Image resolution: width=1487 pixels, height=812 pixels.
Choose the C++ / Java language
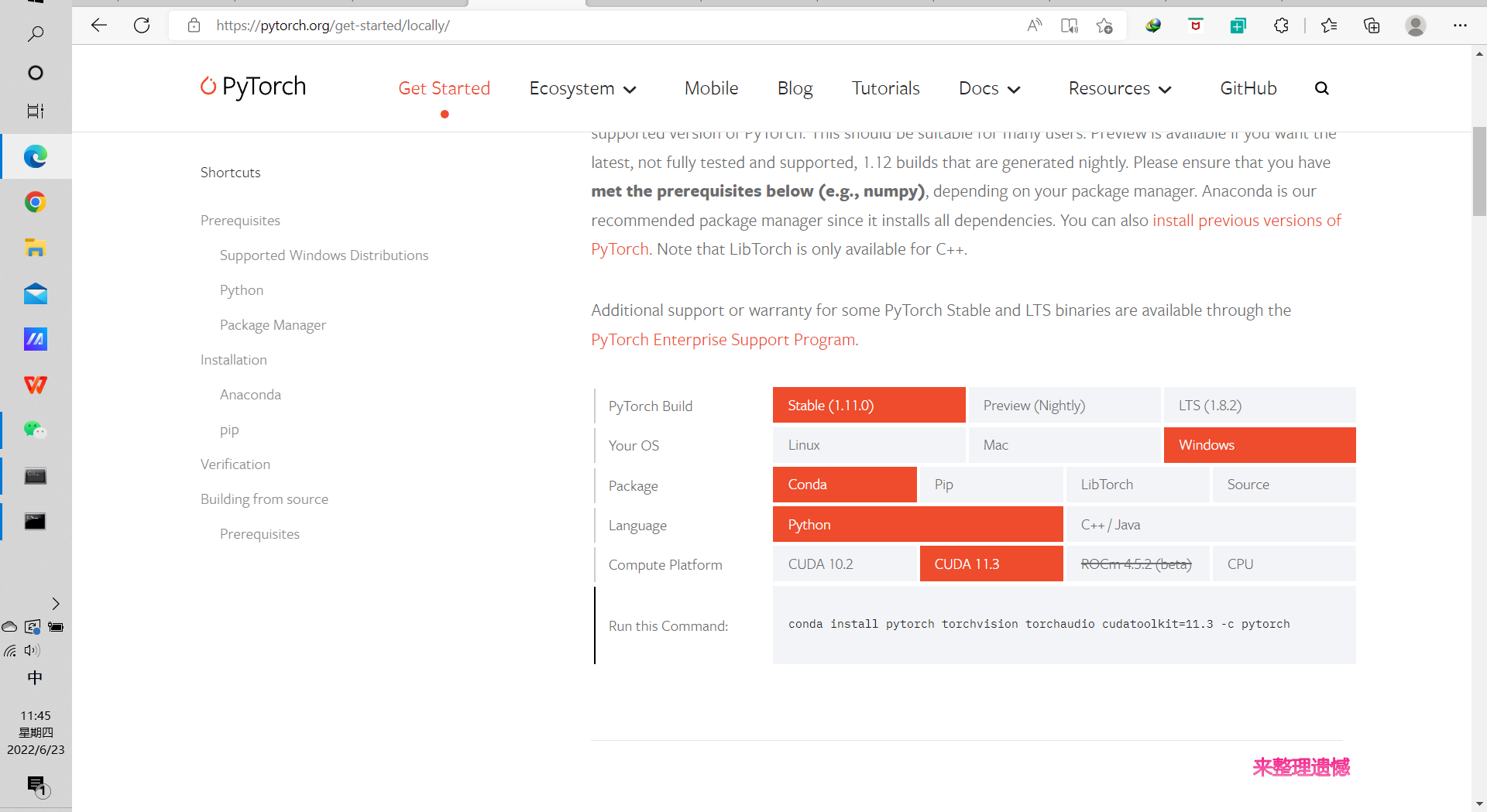[x=1211, y=524]
